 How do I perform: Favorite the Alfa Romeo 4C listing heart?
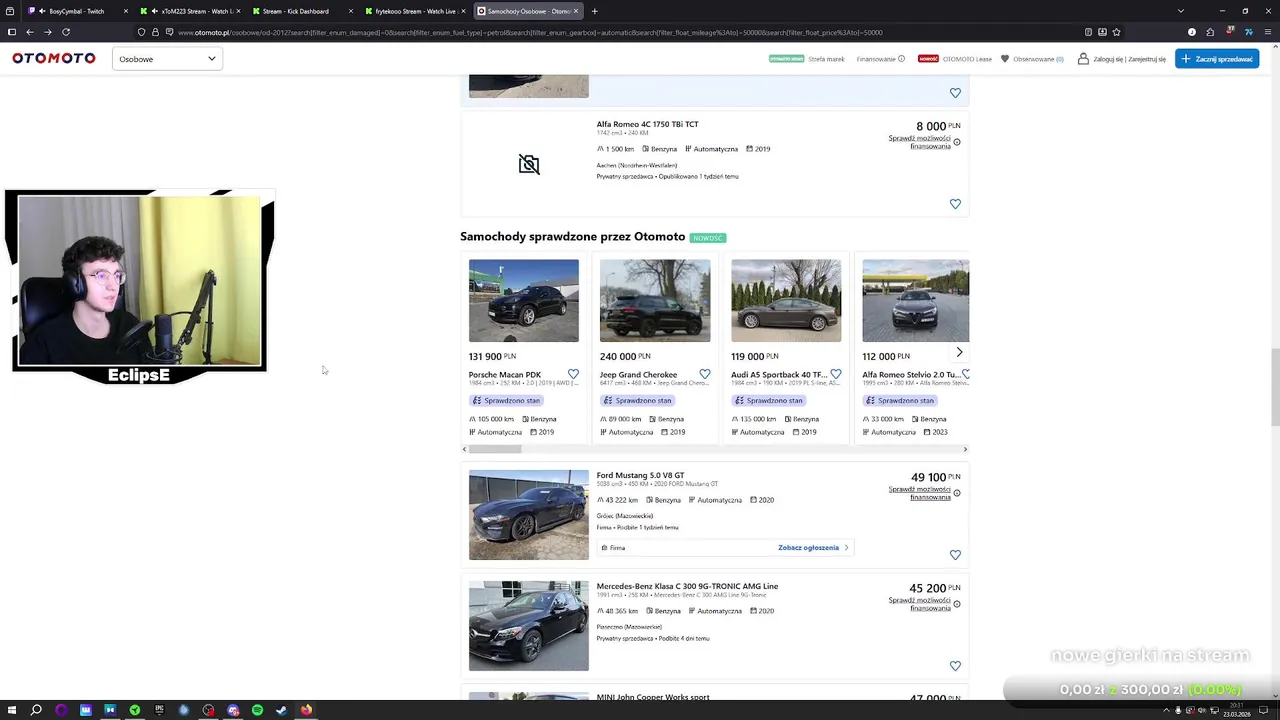[955, 204]
